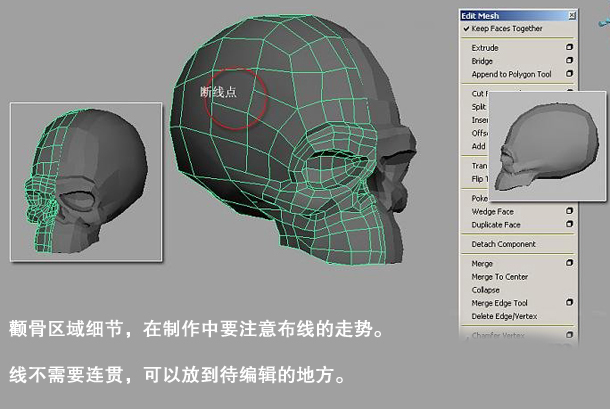This screenshot has width=610, height=409.
Task: Select Merge To Center
Action: [500, 277]
